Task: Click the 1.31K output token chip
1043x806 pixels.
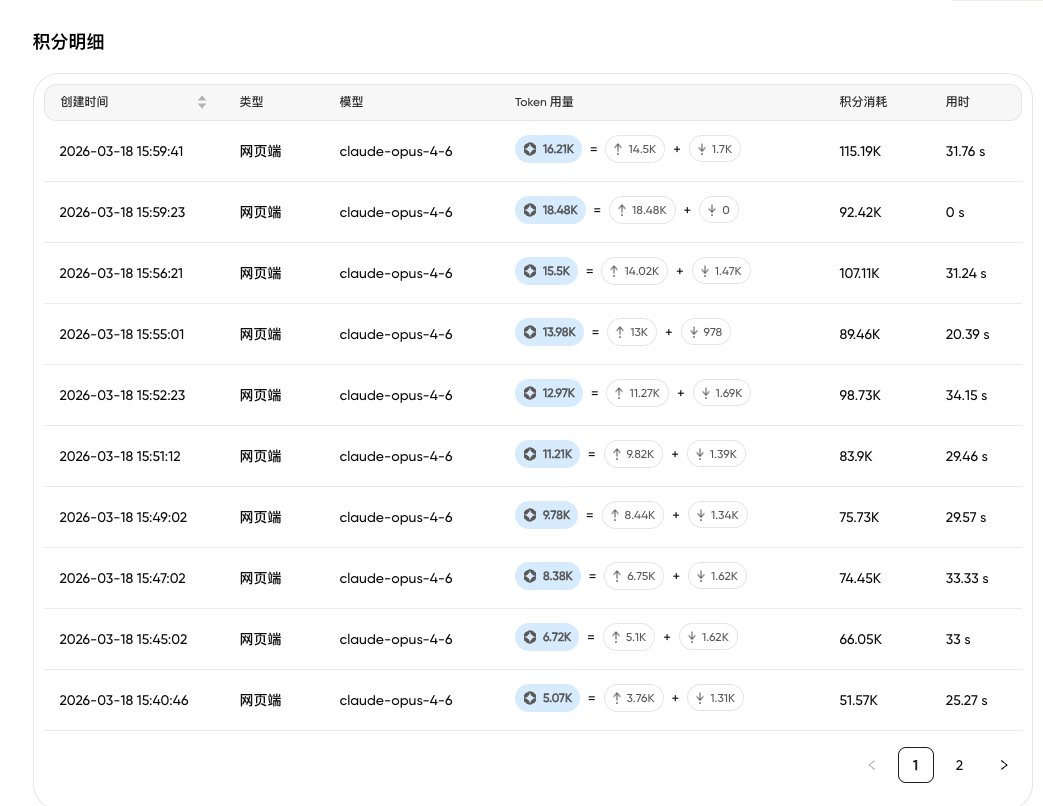Action: pyautogui.click(x=715, y=698)
